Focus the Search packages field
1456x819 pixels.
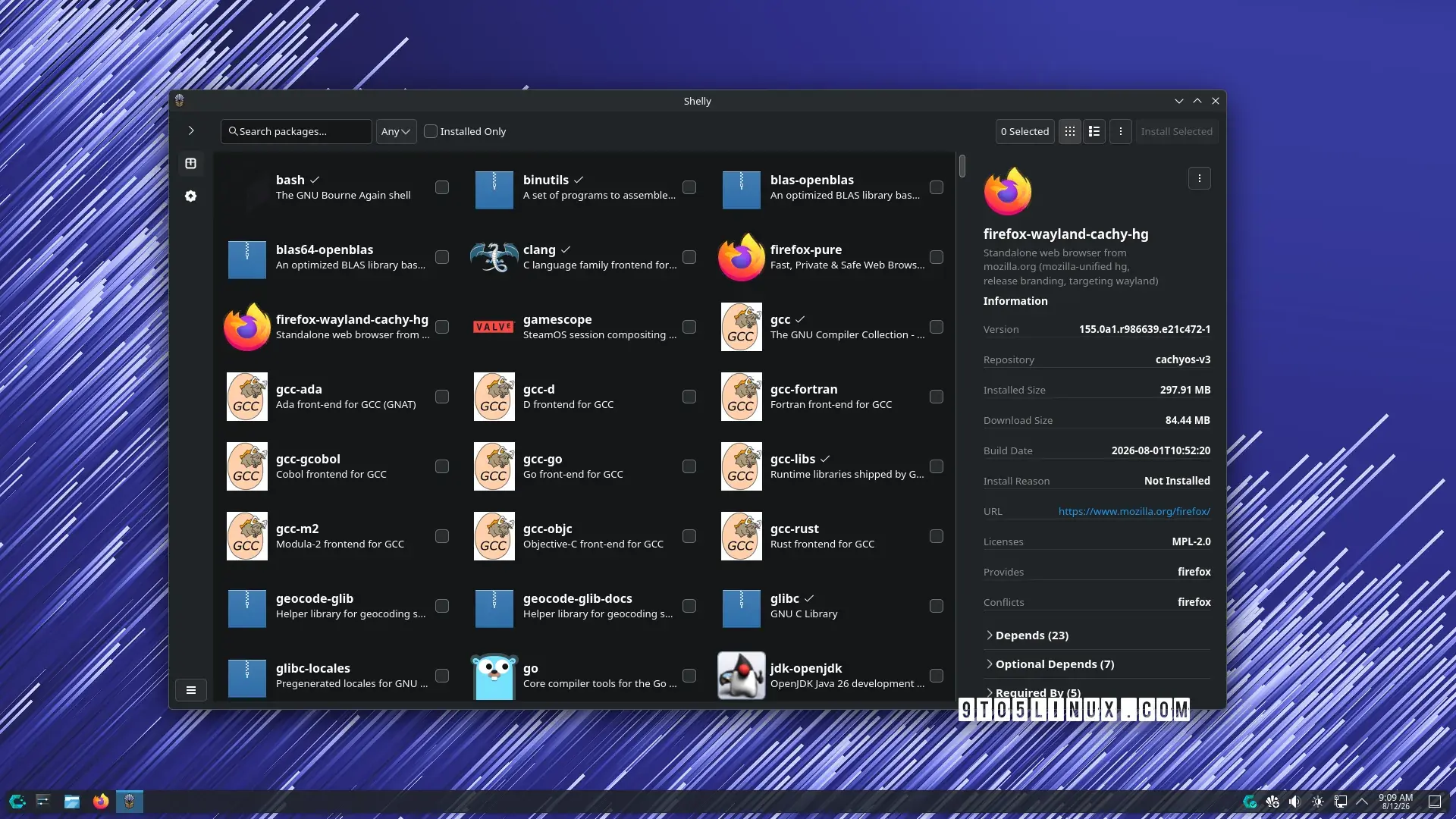(x=297, y=131)
